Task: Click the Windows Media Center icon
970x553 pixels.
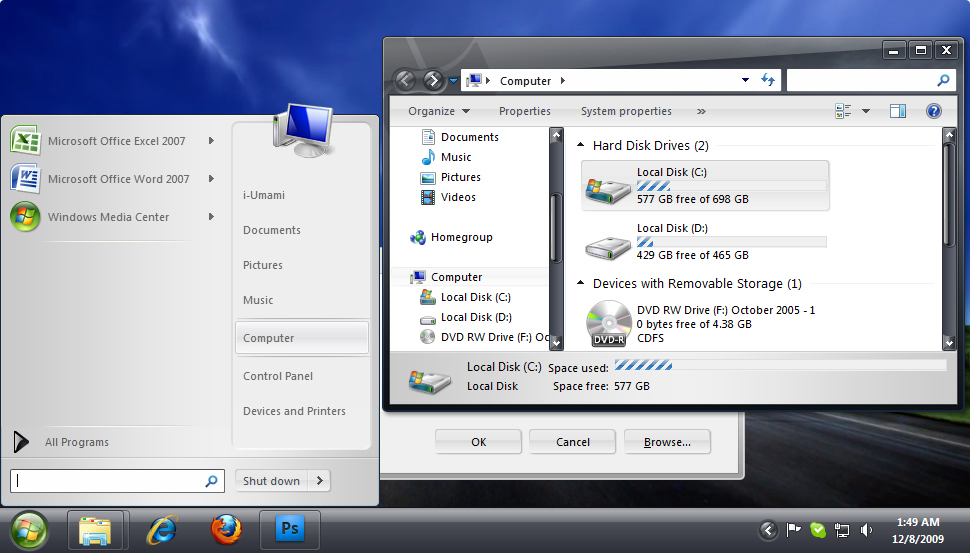Action: (25, 216)
